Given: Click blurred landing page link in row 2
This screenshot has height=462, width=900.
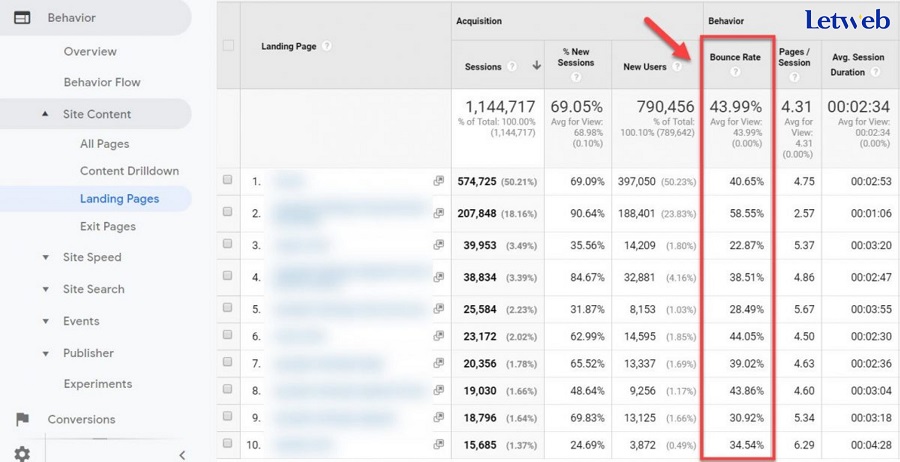Looking at the screenshot, I should [x=350, y=213].
